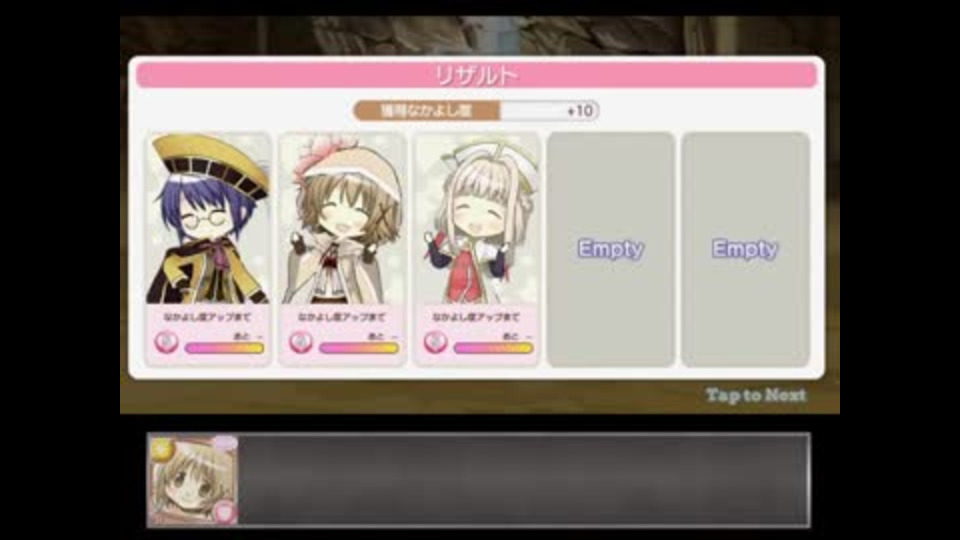
Task: Select the brown-haired girl character card
Action: point(342,249)
